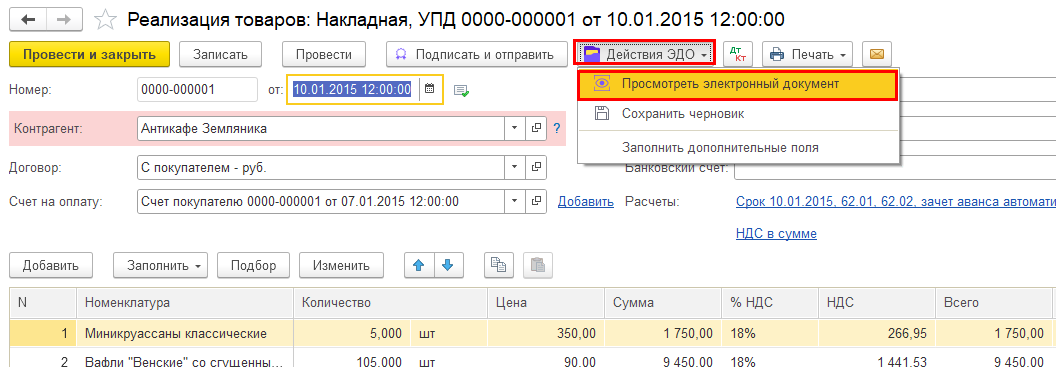
Task: Click document status icon next to date
Action: point(461,90)
